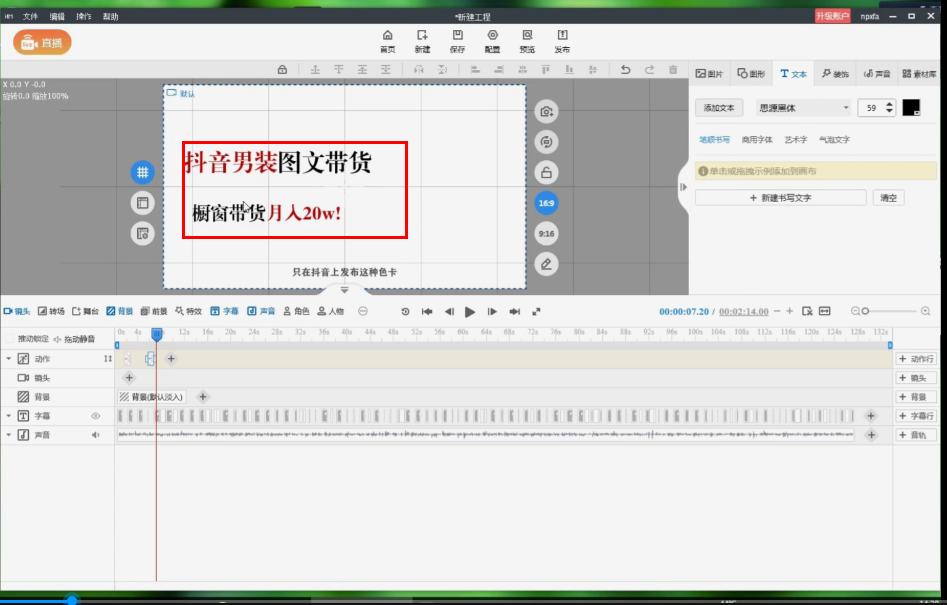The width and height of the screenshot is (947, 605).
Task: Switch to the 图片 panel tab
Action: tap(709, 74)
